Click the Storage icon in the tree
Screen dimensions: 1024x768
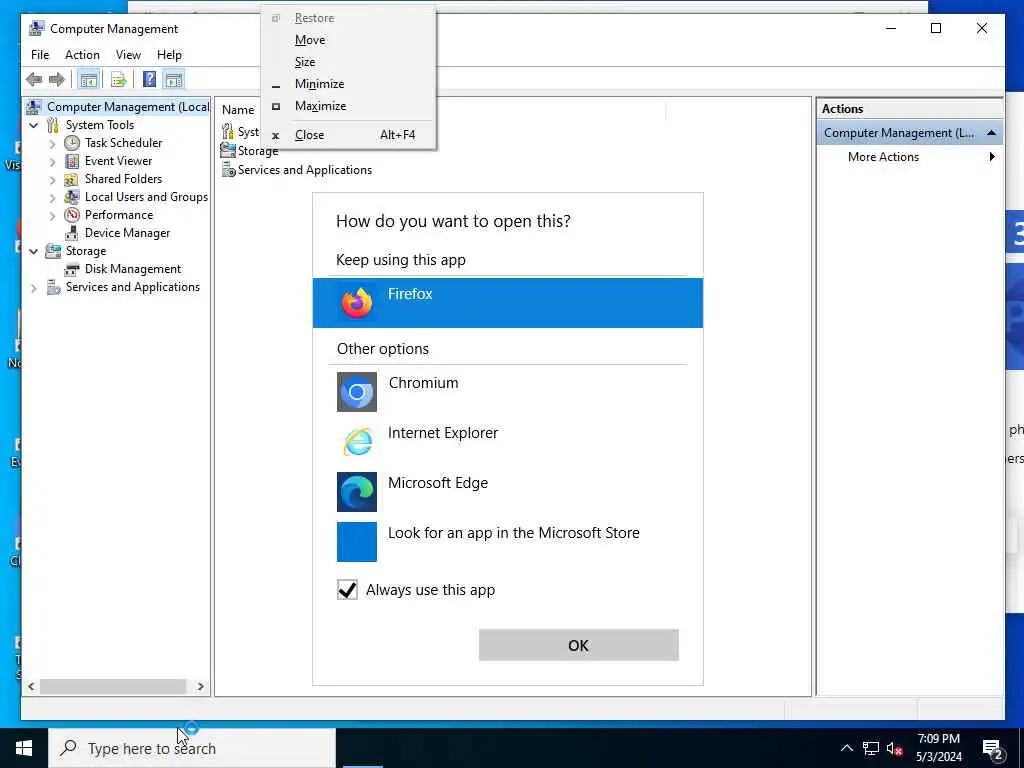coord(53,251)
